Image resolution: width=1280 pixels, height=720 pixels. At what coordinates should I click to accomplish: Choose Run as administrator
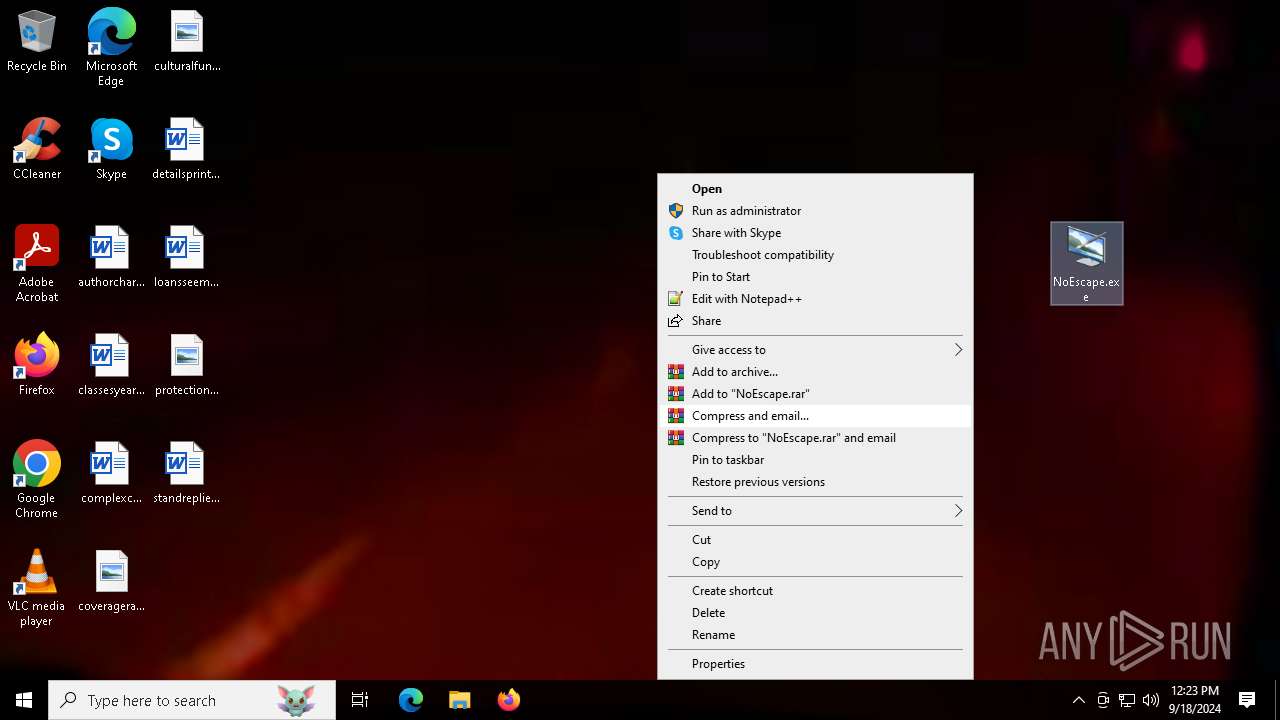click(815, 211)
